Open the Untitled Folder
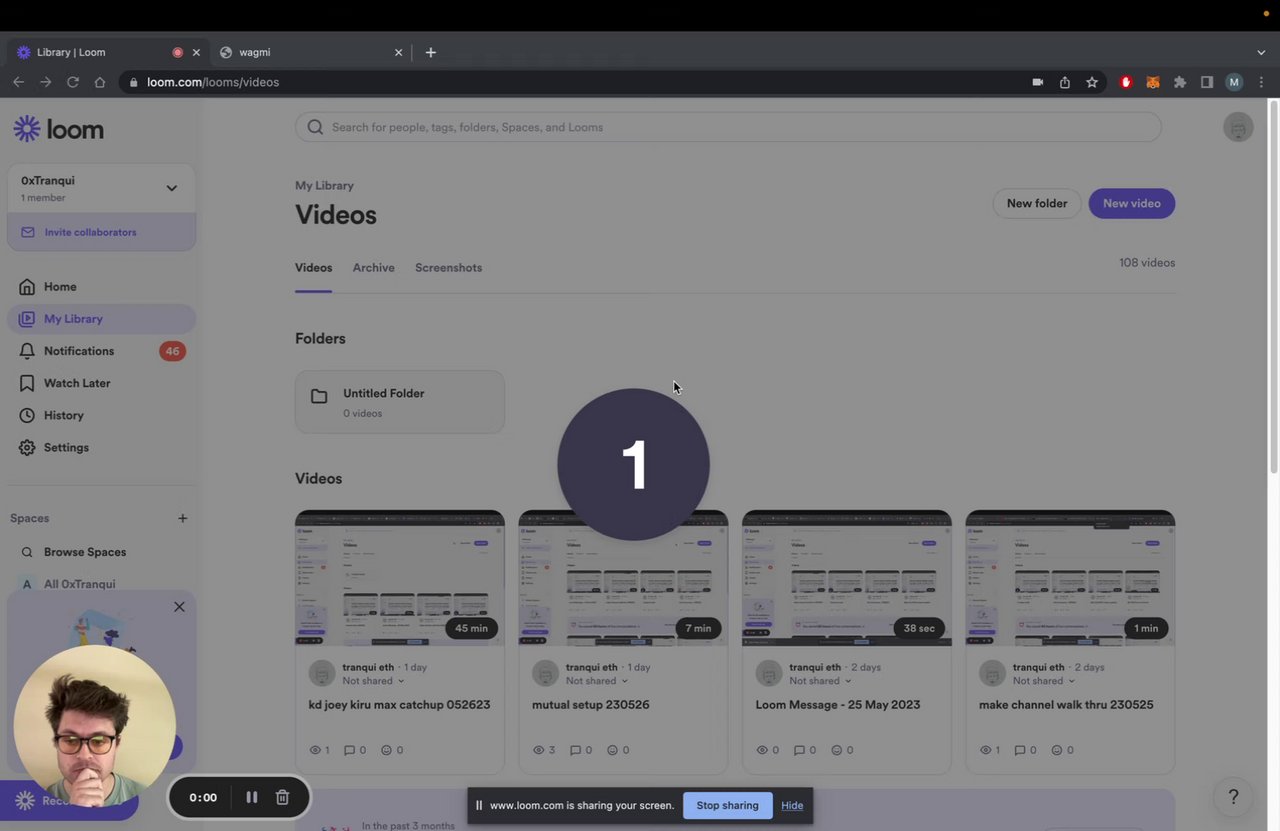The image size is (1280, 831). click(x=400, y=402)
